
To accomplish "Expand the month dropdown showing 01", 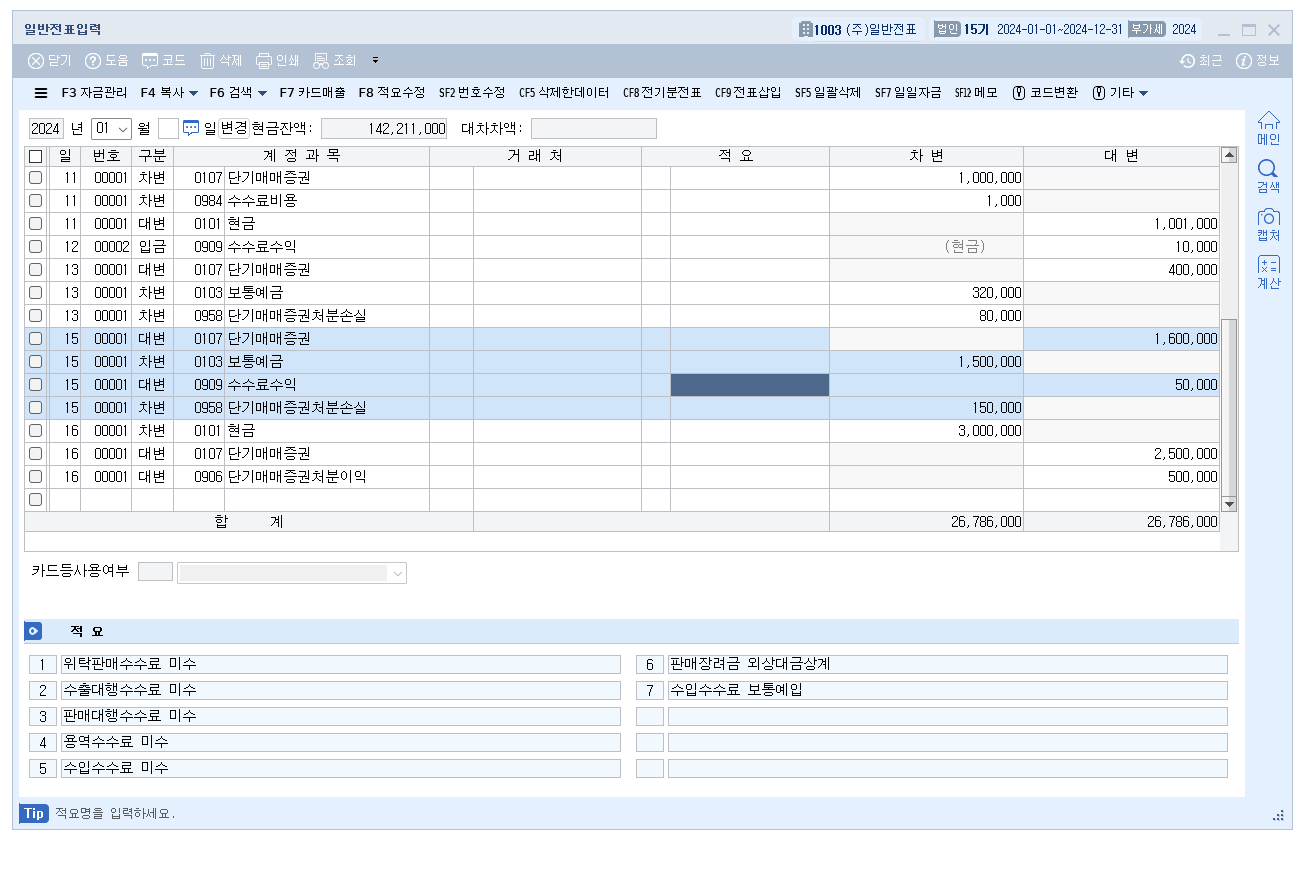I will 123,129.
